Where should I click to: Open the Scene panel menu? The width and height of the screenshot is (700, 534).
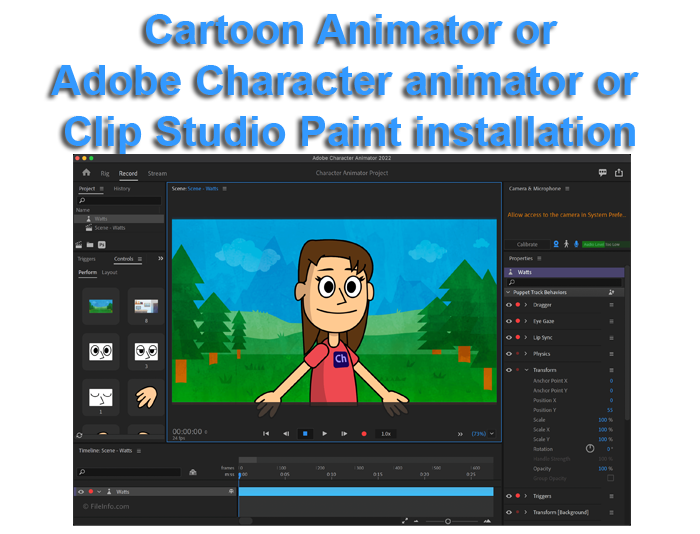pos(225,188)
